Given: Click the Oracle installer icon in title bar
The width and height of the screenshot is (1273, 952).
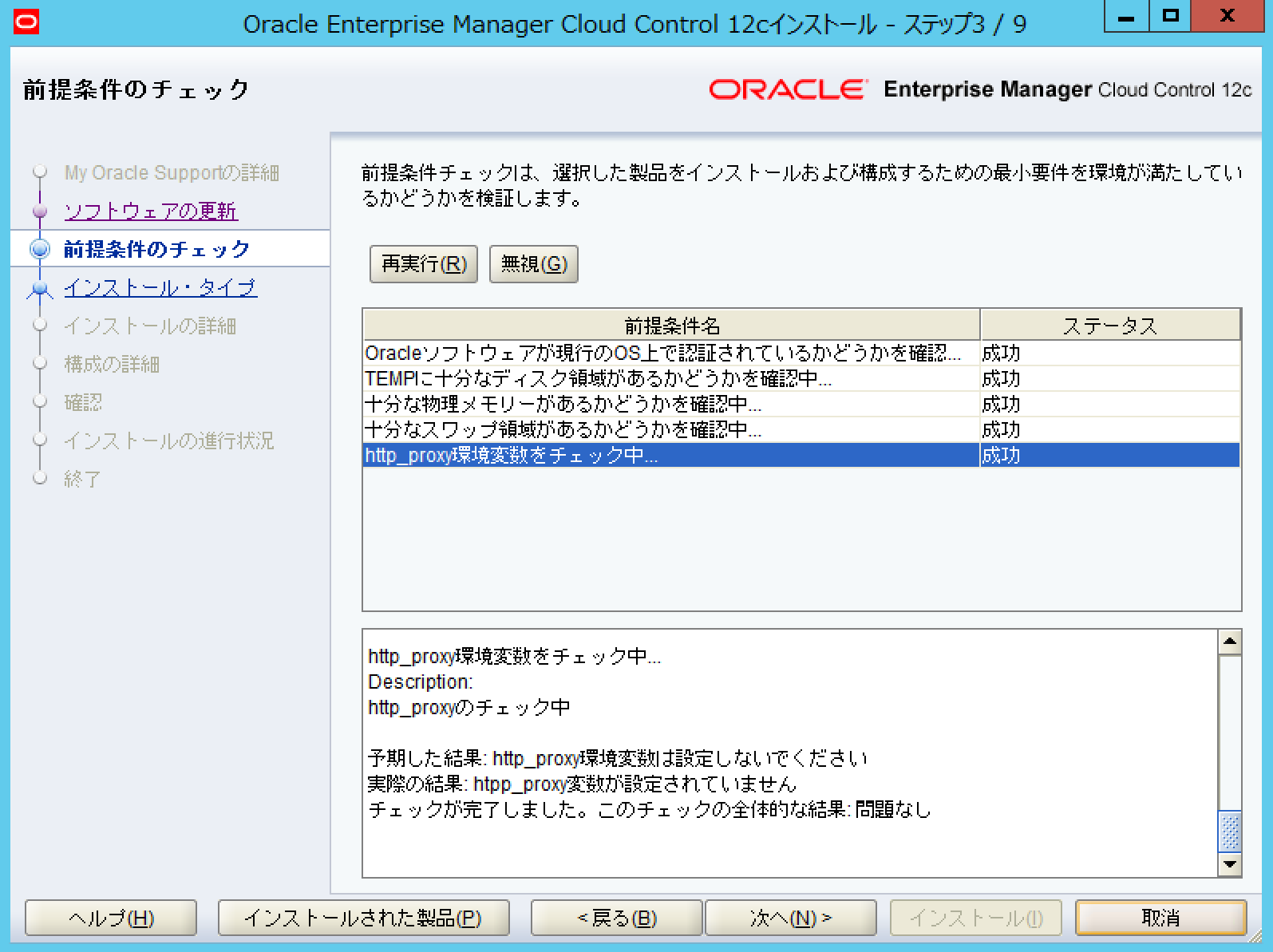Looking at the screenshot, I should (x=26, y=22).
